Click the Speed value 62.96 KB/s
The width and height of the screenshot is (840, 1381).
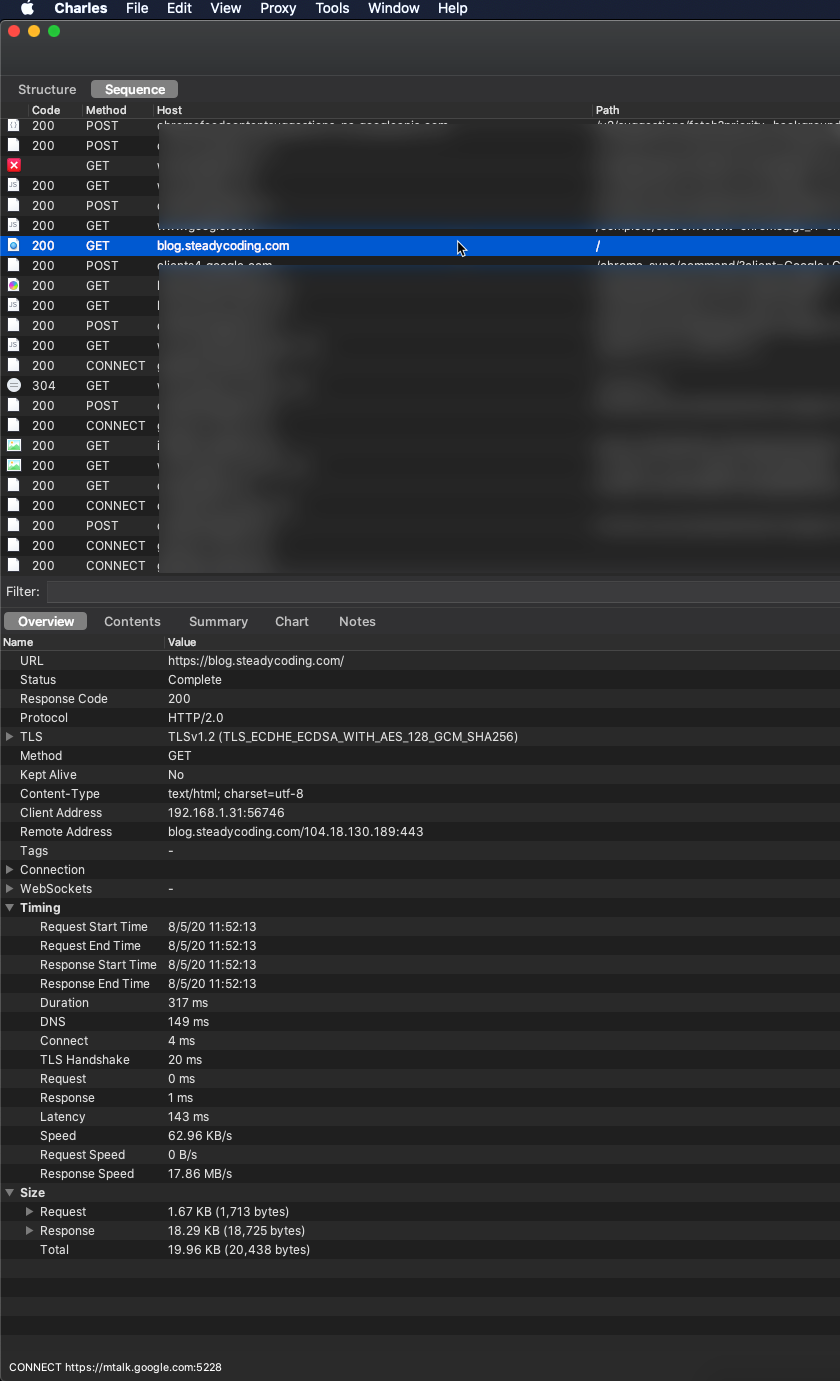click(x=200, y=1136)
